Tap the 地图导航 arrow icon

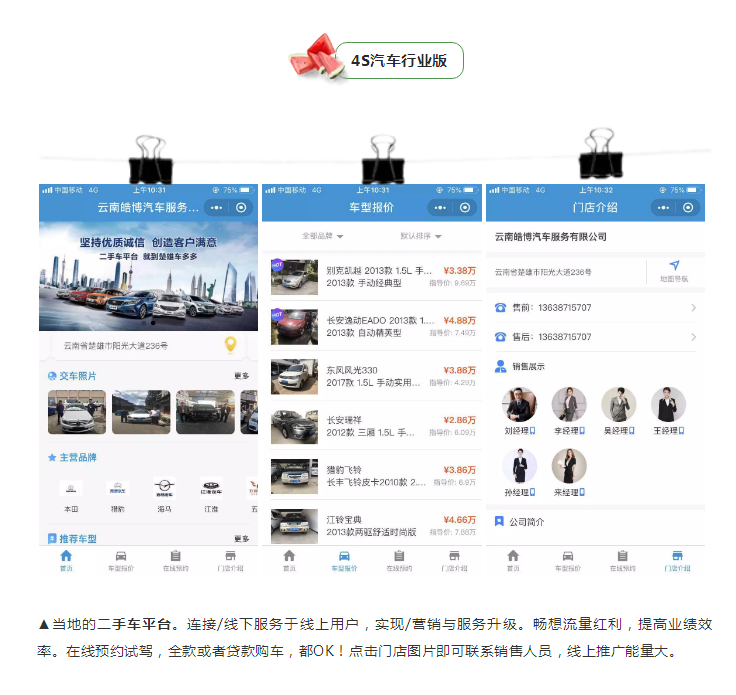point(674,266)
